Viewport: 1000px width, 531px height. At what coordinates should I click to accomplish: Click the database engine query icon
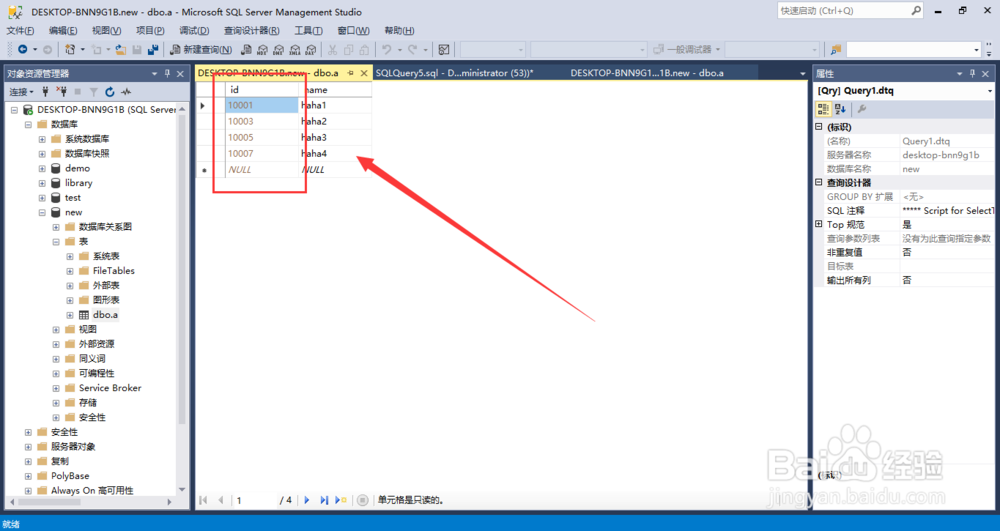click(246, 49)
